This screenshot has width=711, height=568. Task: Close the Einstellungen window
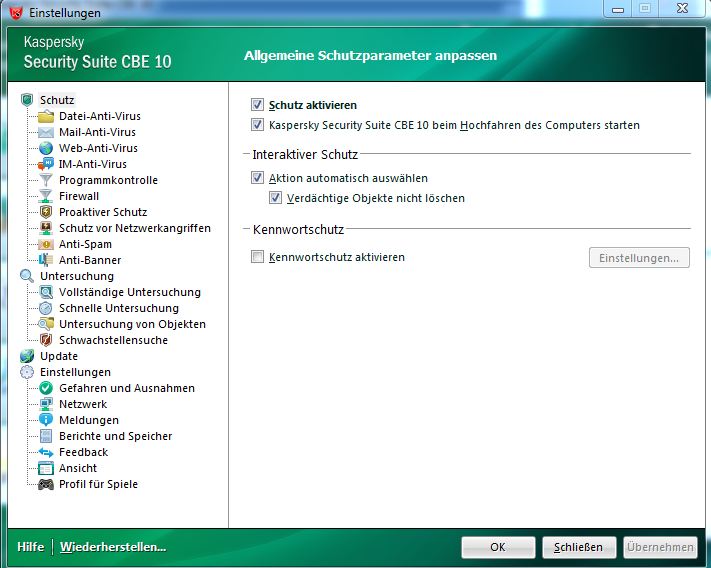(682, 8)
